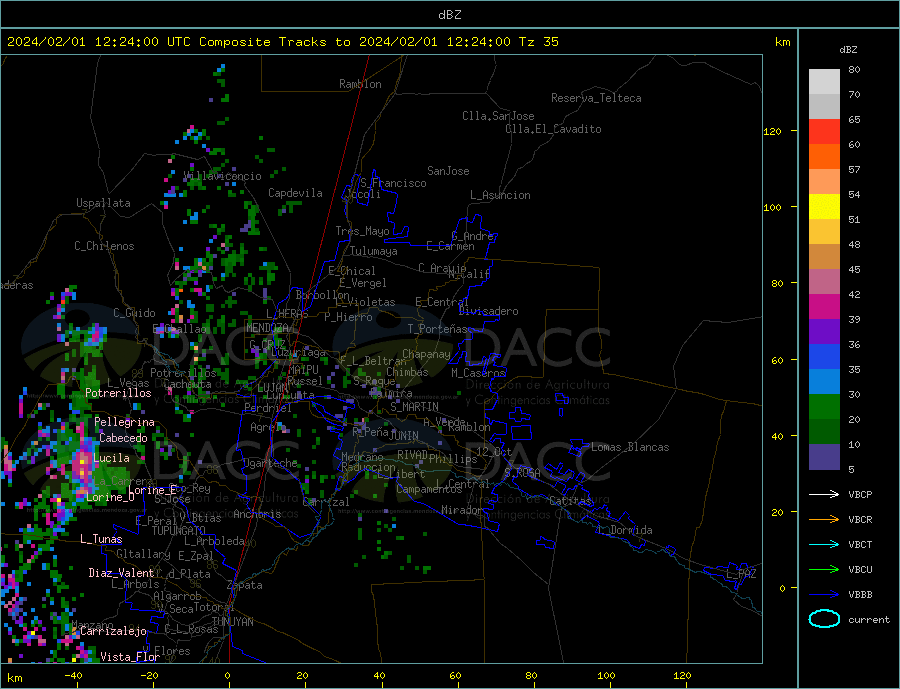
Task: Click the Clla.SanJose label
Action: tap(498, 116)
